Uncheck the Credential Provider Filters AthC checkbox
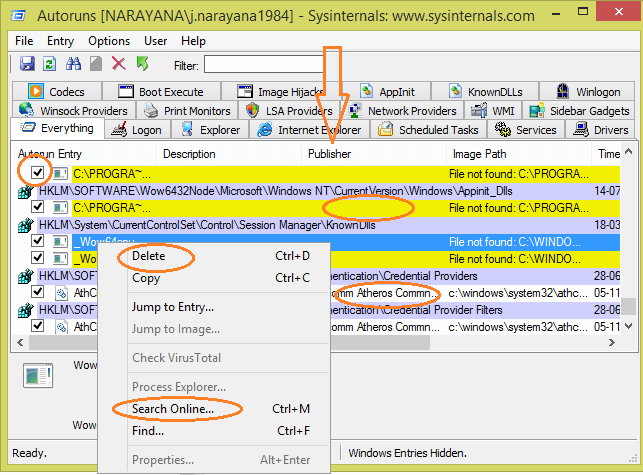This screenshot has width=643, height=475. 37,326
